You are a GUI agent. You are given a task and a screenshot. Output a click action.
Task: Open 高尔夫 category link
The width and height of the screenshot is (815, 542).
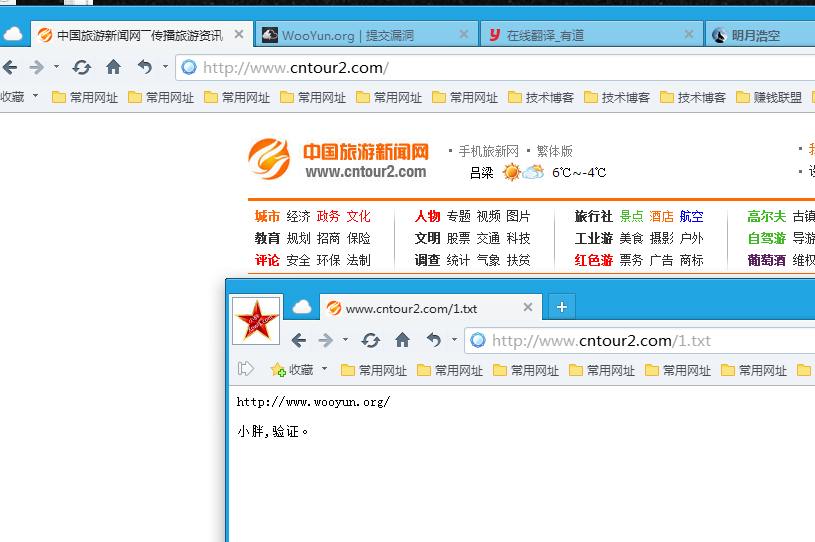[x=767, y=216]
